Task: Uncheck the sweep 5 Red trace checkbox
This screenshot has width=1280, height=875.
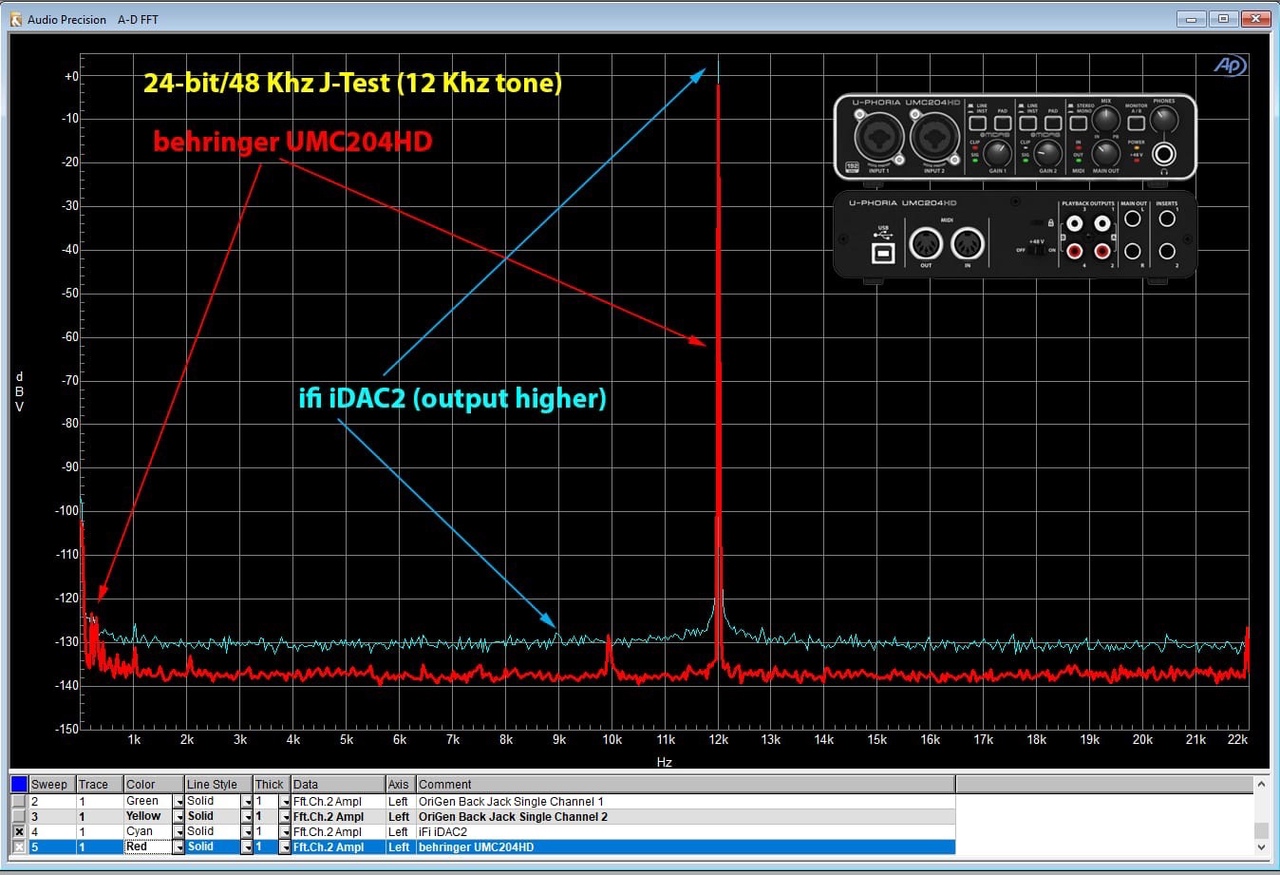Action: (19, 847)
